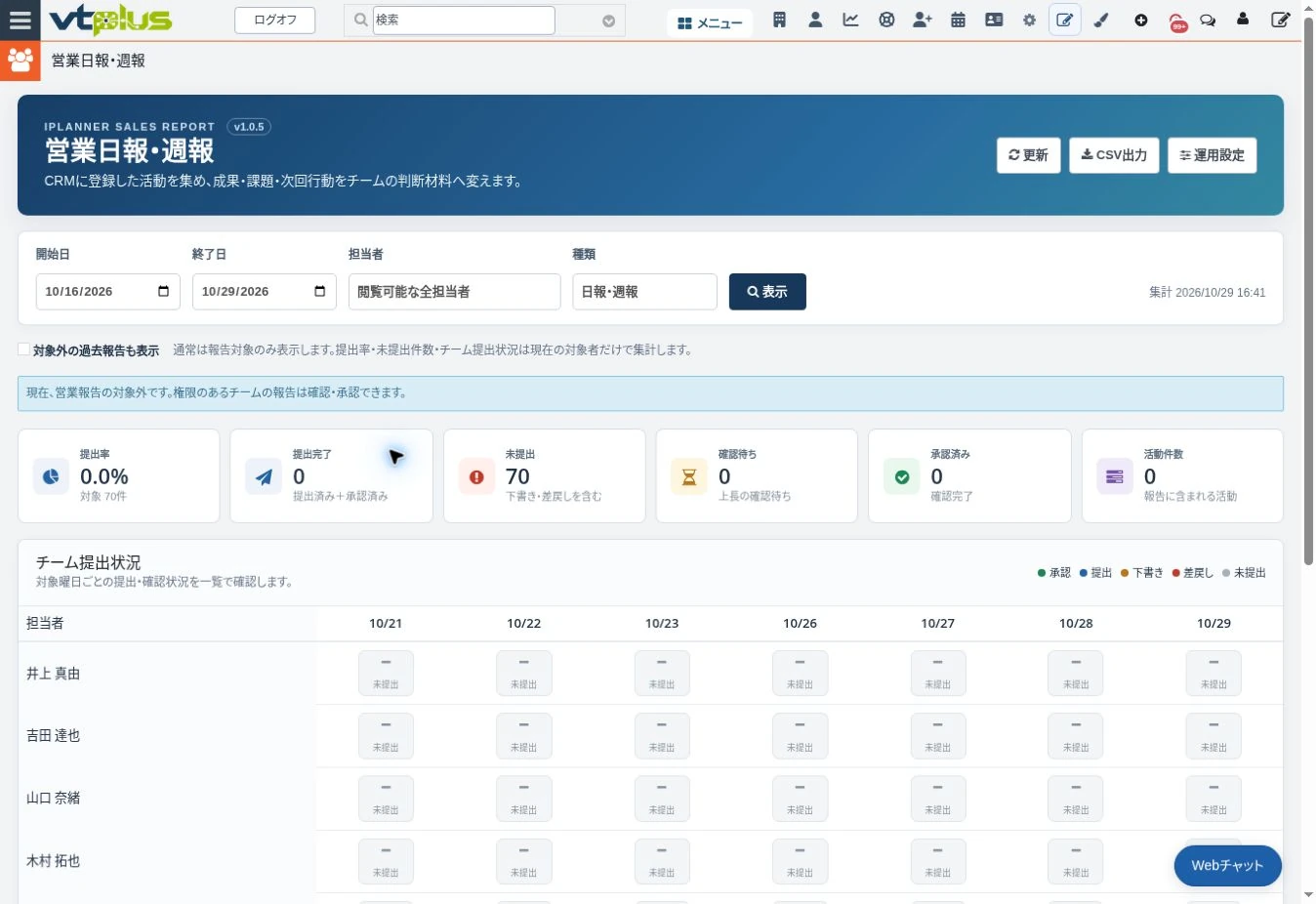Open the 開始日 calendar picker icon
Image resolution: width=1316 pixels, height=904 pixels.
163,291
